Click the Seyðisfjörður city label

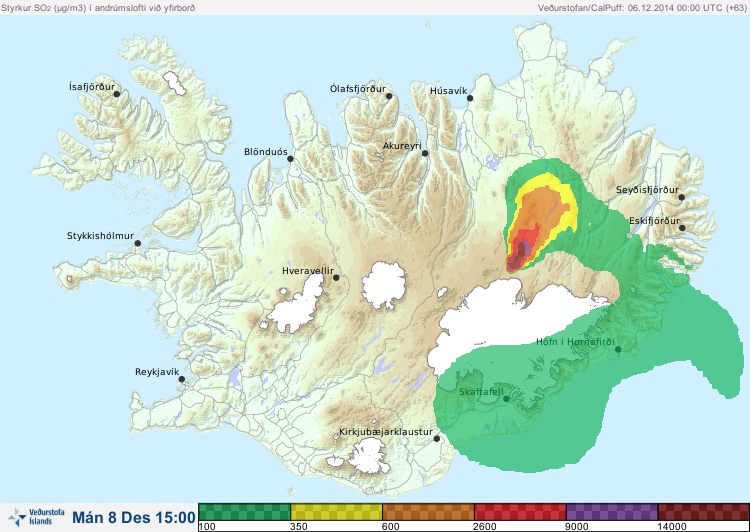(x=647, y=190)
